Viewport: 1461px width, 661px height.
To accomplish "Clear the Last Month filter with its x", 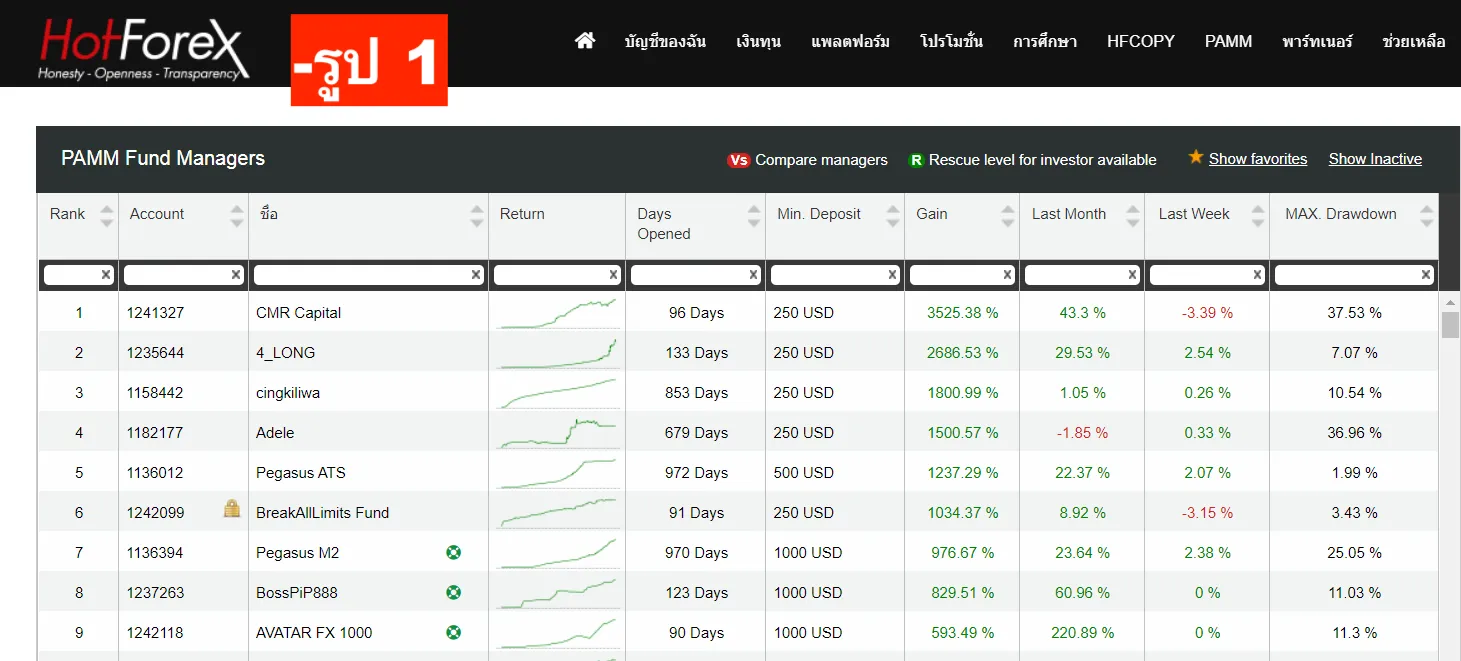I will click(x=1133, y=275).
